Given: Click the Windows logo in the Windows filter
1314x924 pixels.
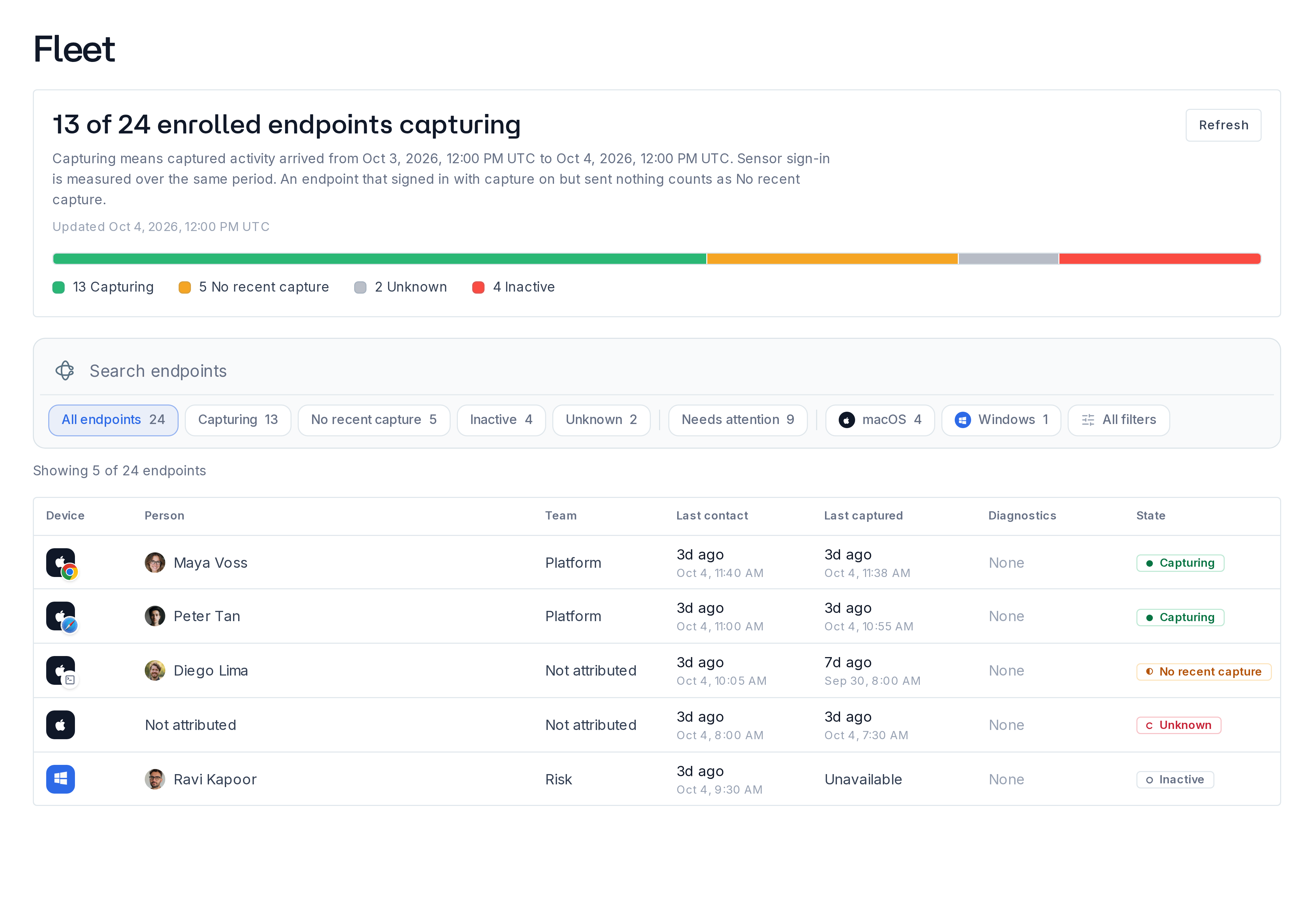Looking at the screenshot, I should click(963, 420).
